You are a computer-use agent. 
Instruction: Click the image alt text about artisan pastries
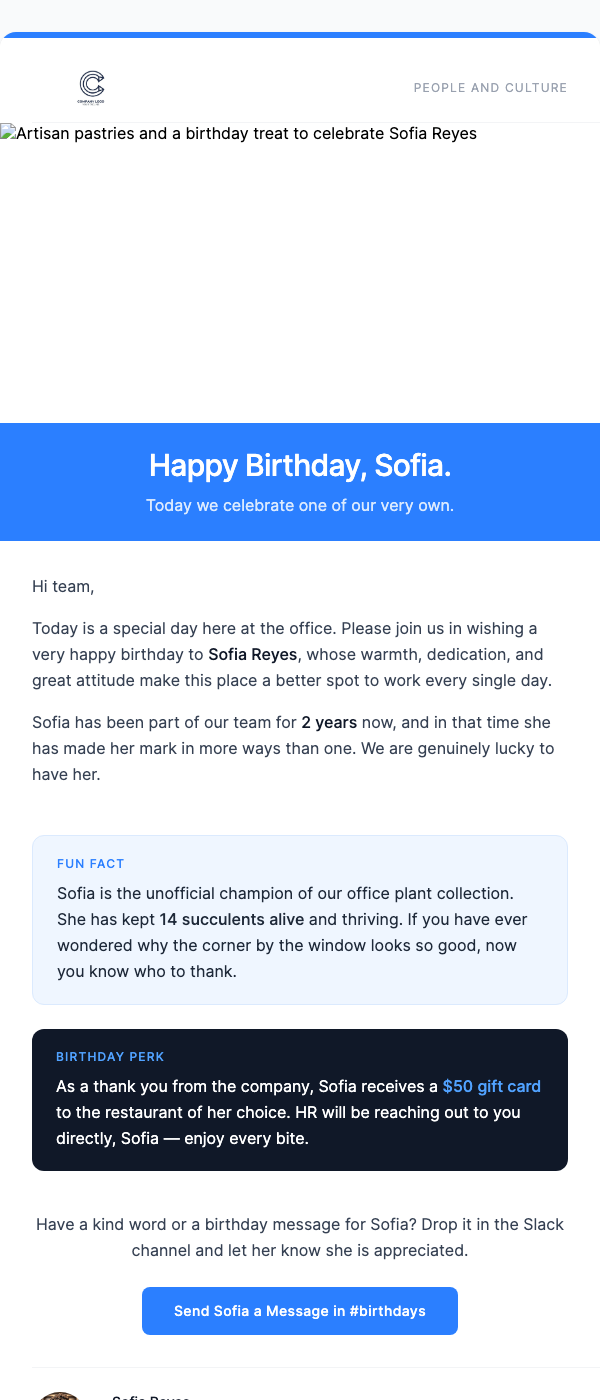coord(245,133)
